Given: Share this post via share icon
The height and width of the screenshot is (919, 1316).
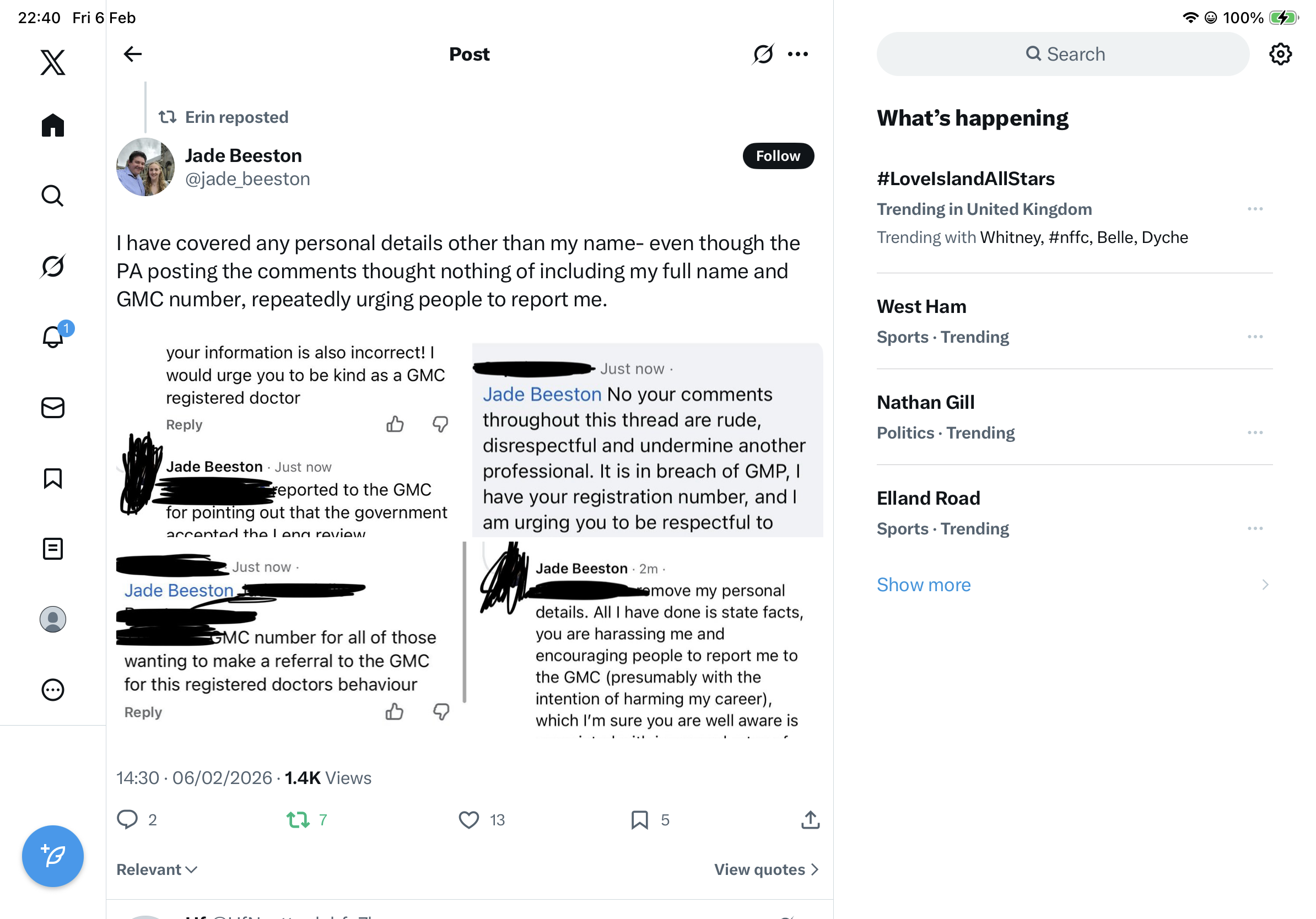Looking at the screenshot, I should pos(810,820).
